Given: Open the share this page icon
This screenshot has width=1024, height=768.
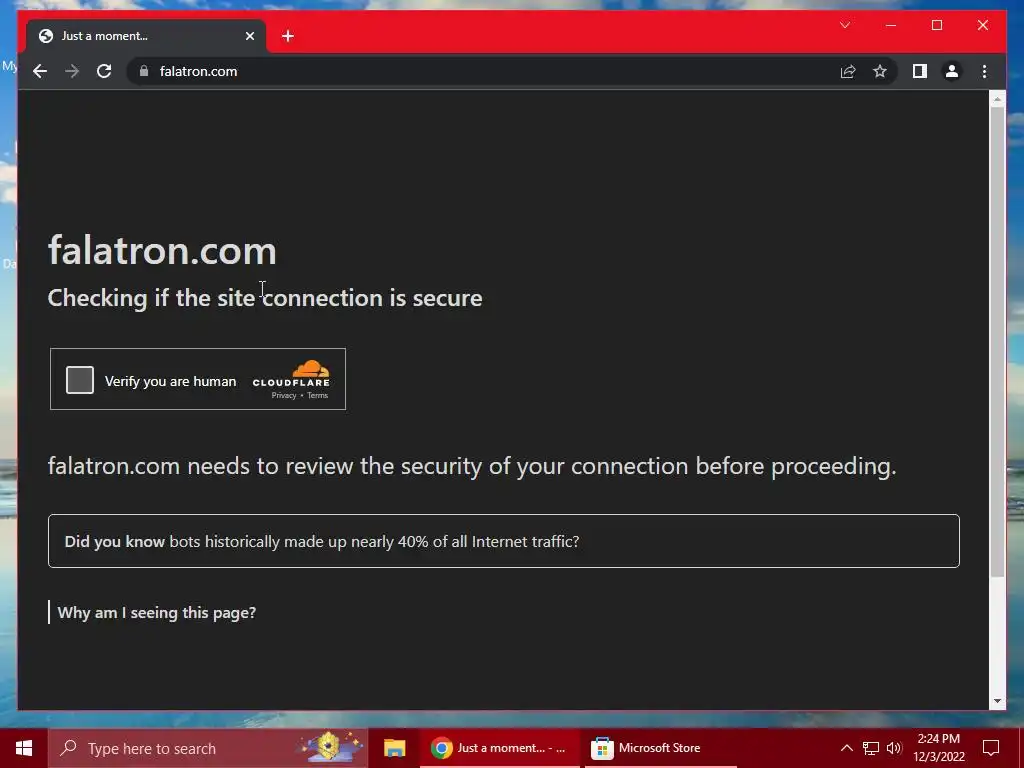Looking at the screenshot, I should coord(848,71).
